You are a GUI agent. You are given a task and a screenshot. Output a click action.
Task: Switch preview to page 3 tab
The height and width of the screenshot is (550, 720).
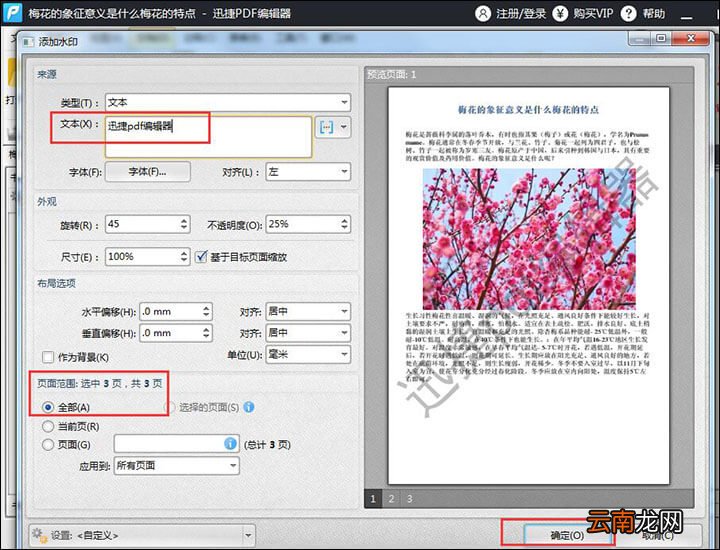coord(410,499)
